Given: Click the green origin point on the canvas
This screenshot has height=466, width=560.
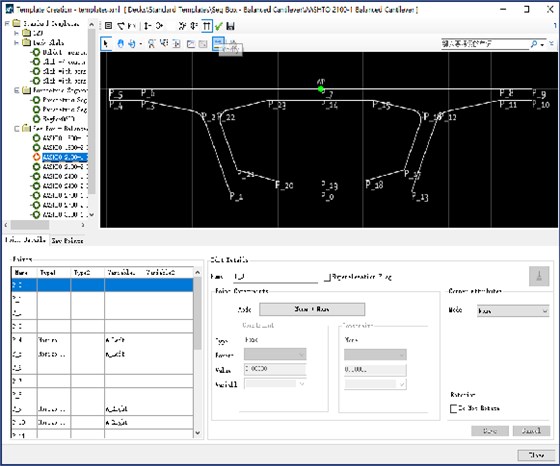Looking at the screenshot, I should tap(321, 89).
